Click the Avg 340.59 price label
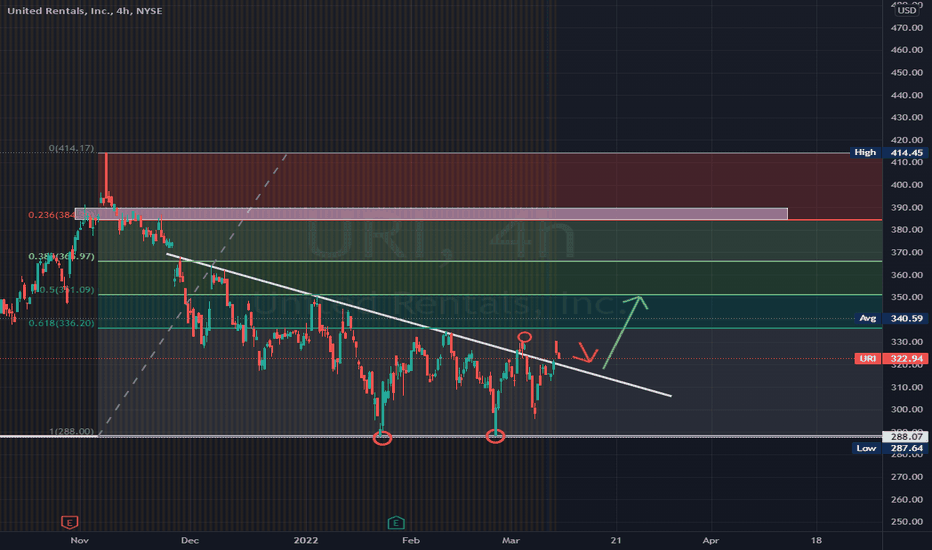The image size is (932, 550). [889, 319]
